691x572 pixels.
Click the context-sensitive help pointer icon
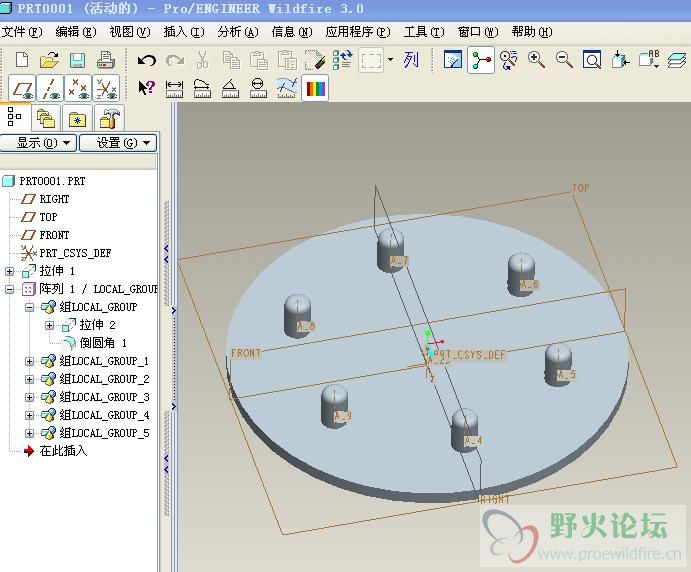click(147, 88)
